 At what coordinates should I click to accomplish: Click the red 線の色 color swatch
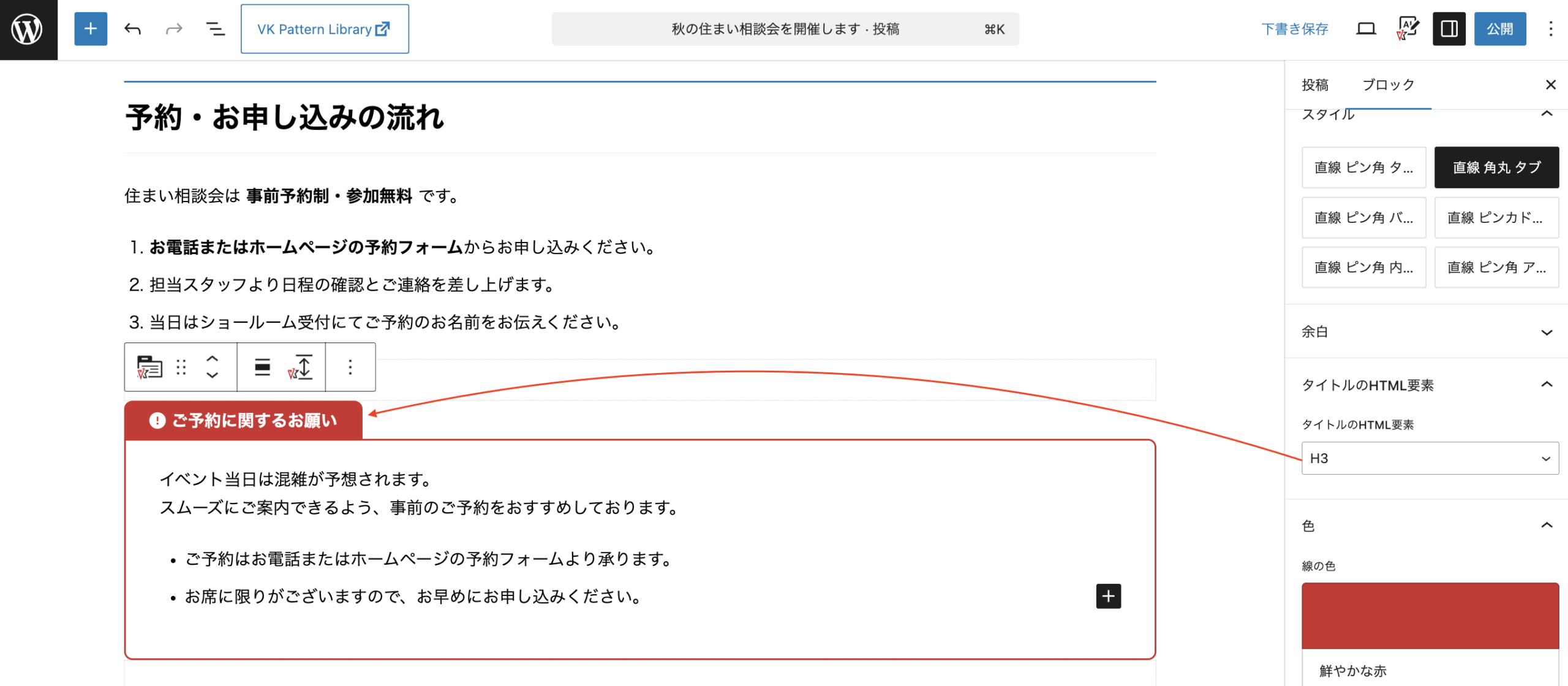[x=1430, y=616]
